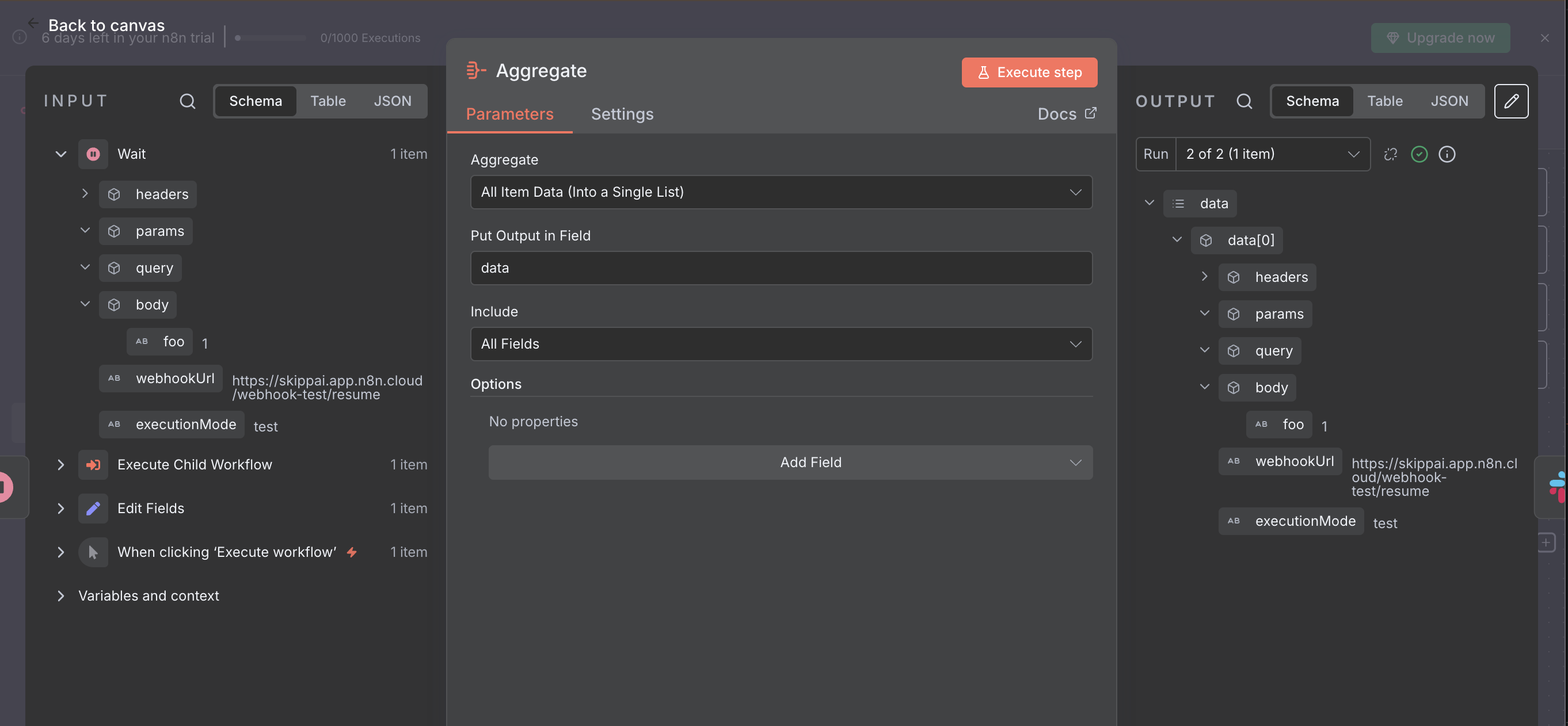The image size is (1568, 726).
Task: Open the Docs link
Action: [1067, 114]
